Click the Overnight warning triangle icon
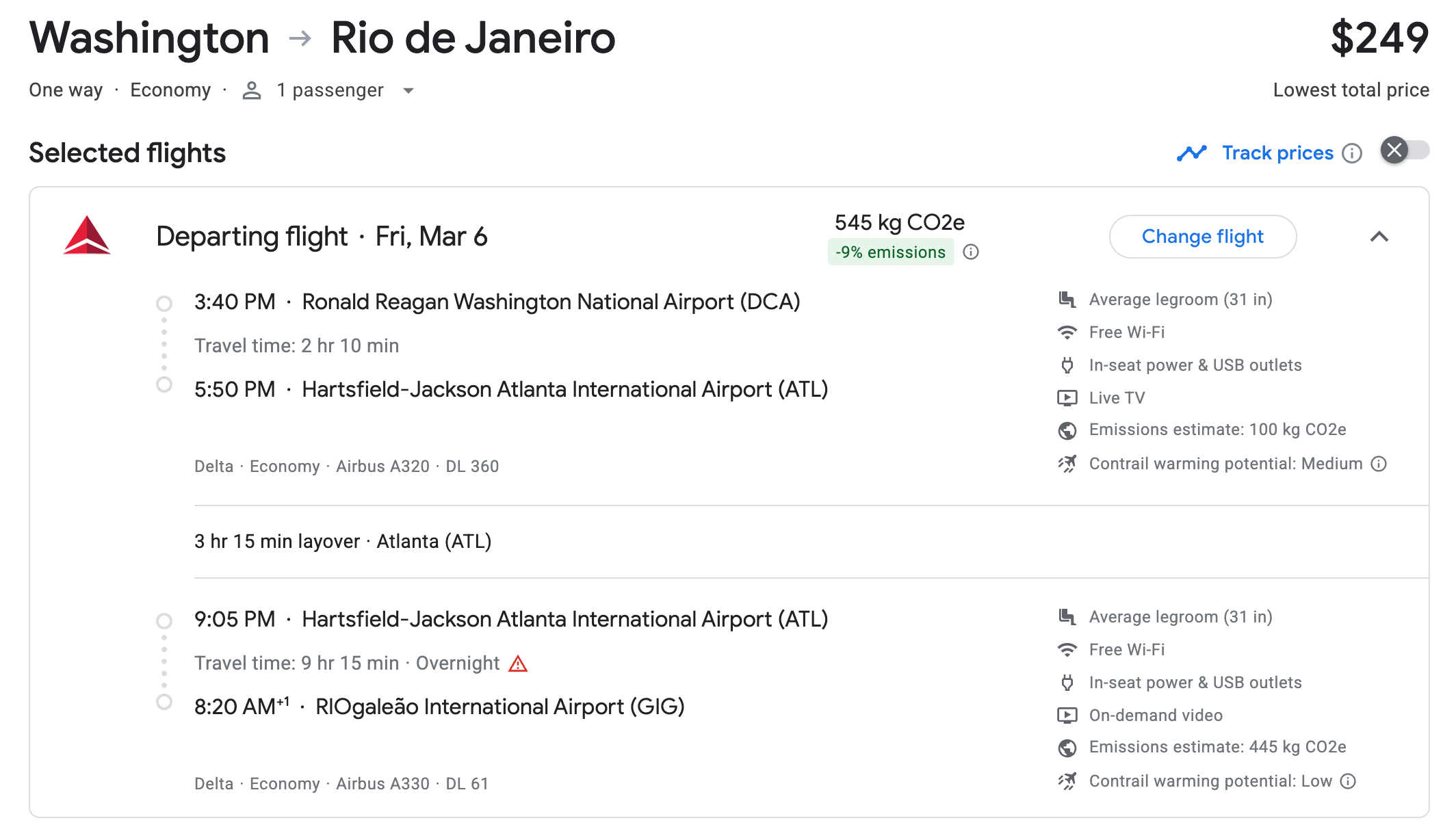The height and width of the screenshot is (840, 1456). click(x=518, y=664)
